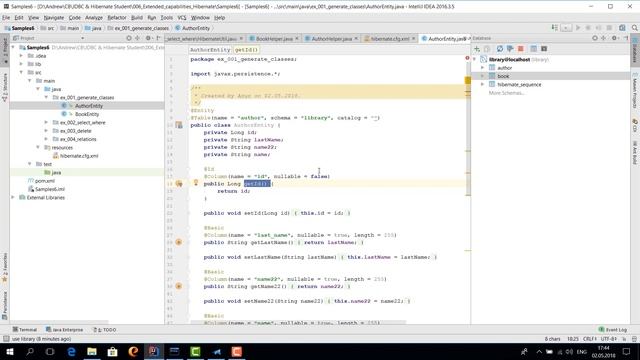This screenshot has height=360, width=640.
Task: Open the Java Enterprise tool window
Action: (x=64, y=329)
